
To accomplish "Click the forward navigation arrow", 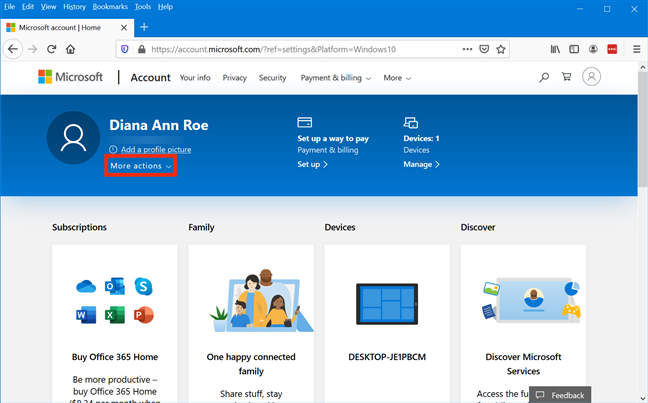I will [32, 49].
